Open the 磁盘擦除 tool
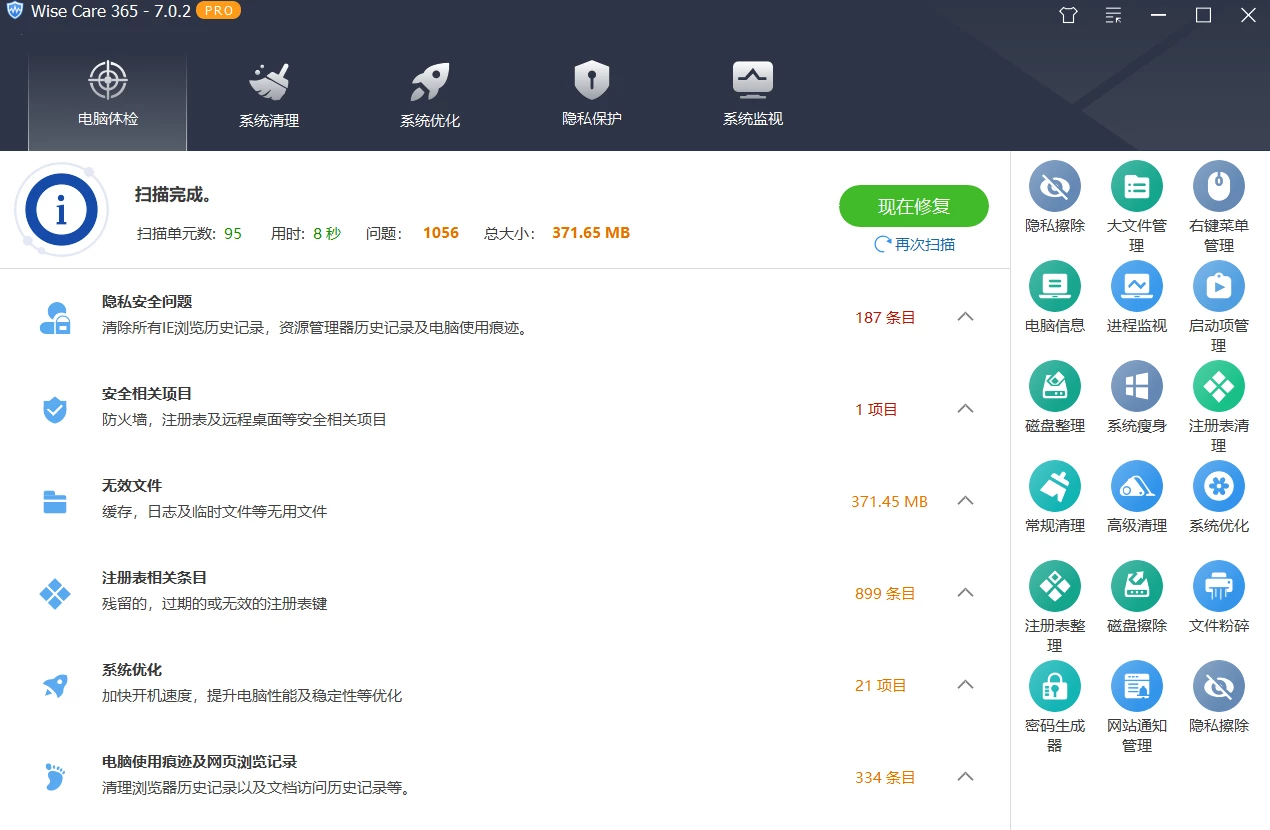Screen dimensions: 1270x830 coord(1137,587)
